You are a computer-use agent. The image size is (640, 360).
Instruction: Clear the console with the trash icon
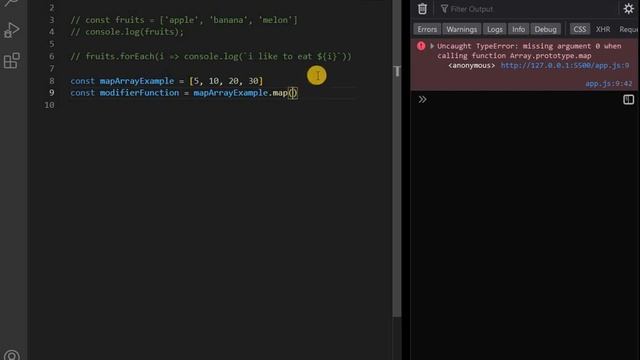pyautogui.click(x=422, y=9)
